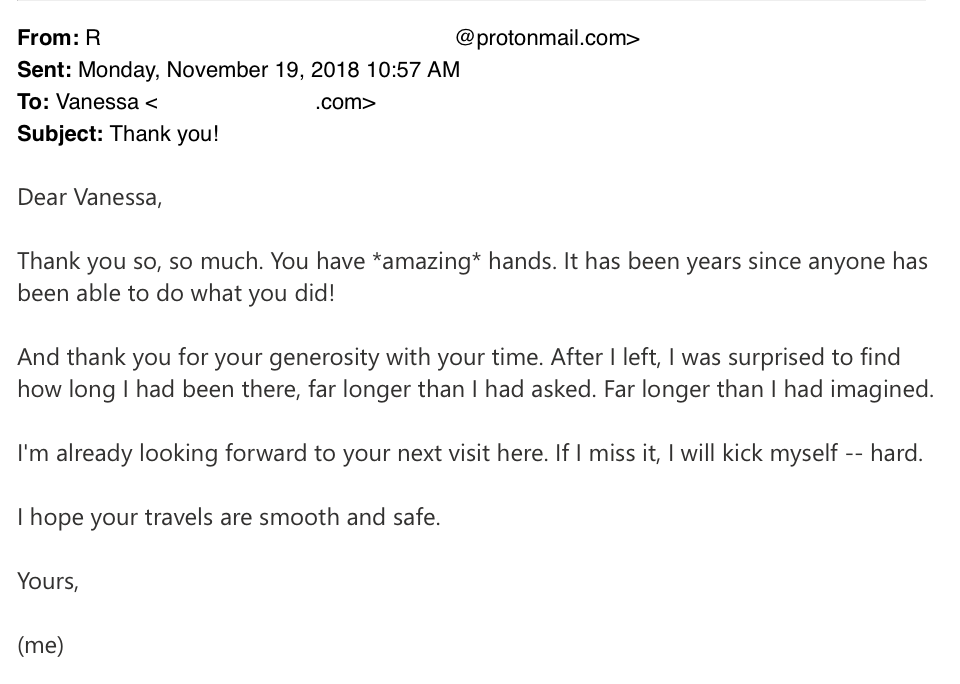Click the phrase Far longer than I had imagined
The height and width of the screenshot is (684, 960).
[x=769, y=389]
